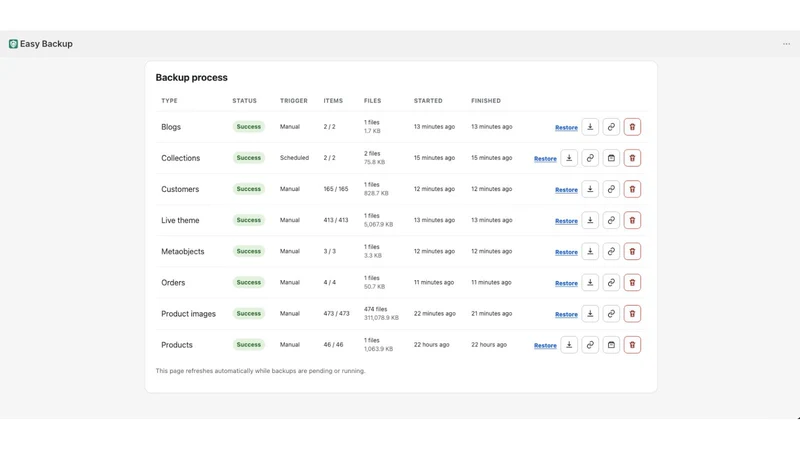Click the 474 files value
The height and width of the screenshot is (450, 800).
coord(376,309)
